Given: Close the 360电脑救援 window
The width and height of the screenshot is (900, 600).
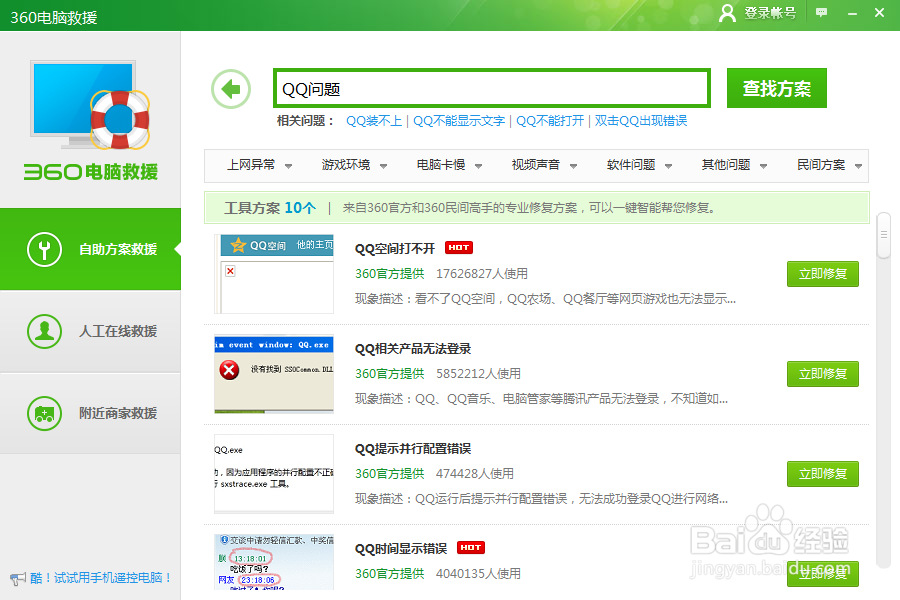Looking at the screenshot, I should click(x=879, y=12).
